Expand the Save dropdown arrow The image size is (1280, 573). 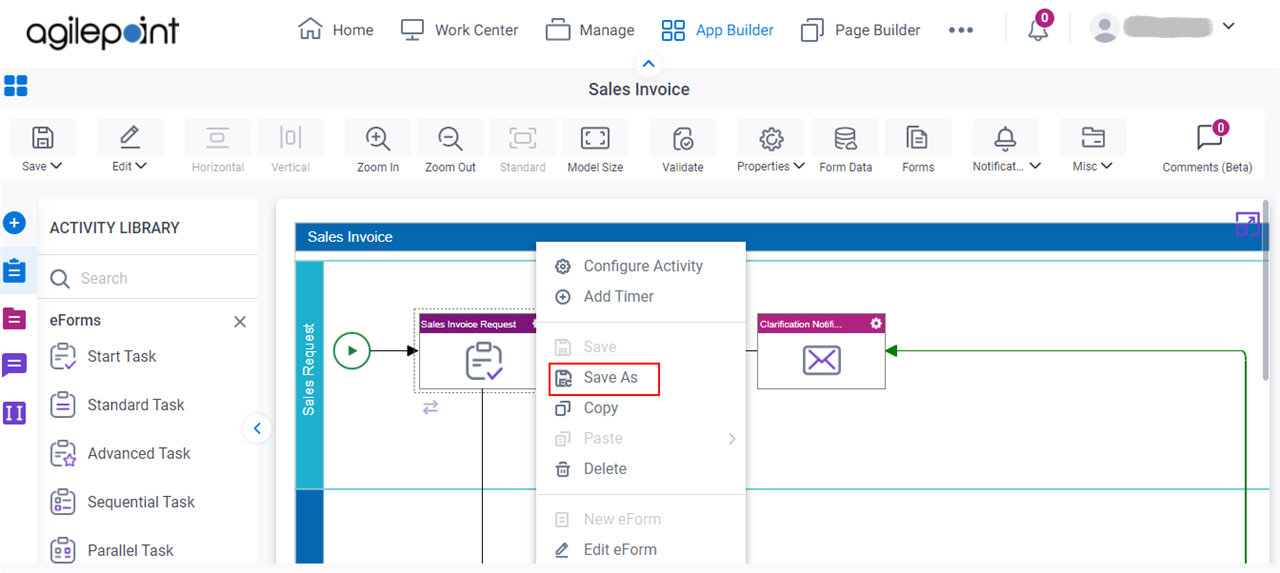click(x=56, y=166)
